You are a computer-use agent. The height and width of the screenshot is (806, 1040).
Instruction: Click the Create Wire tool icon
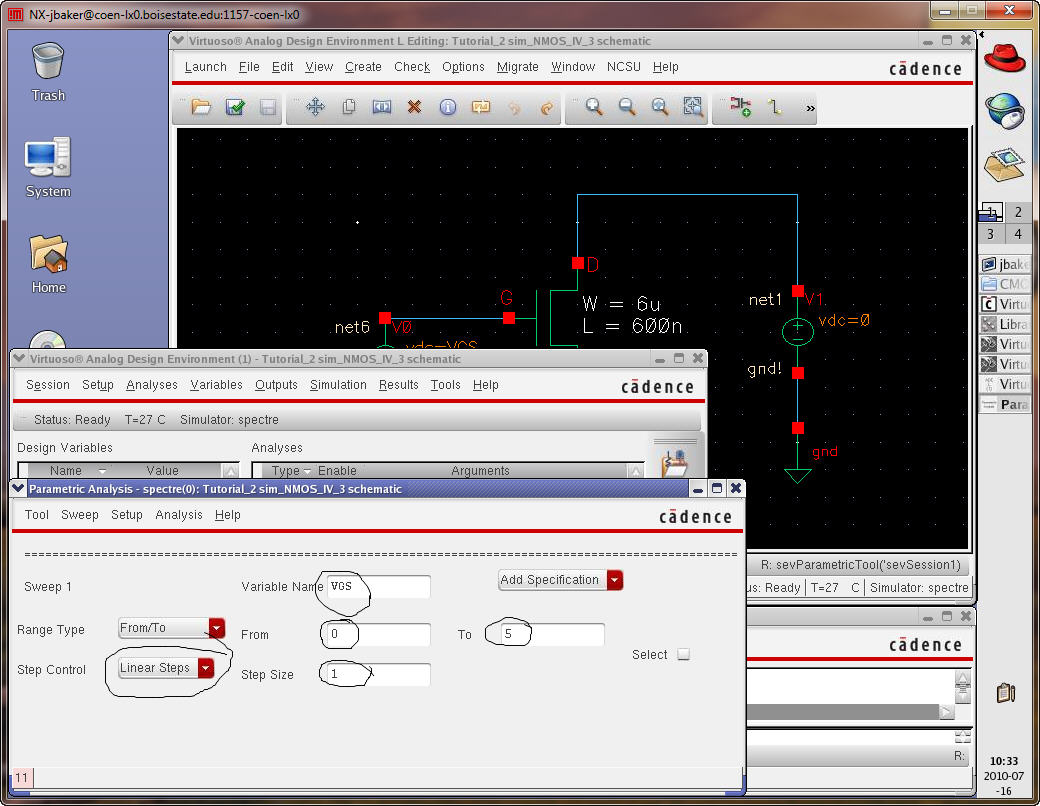[x=773, y=107]
